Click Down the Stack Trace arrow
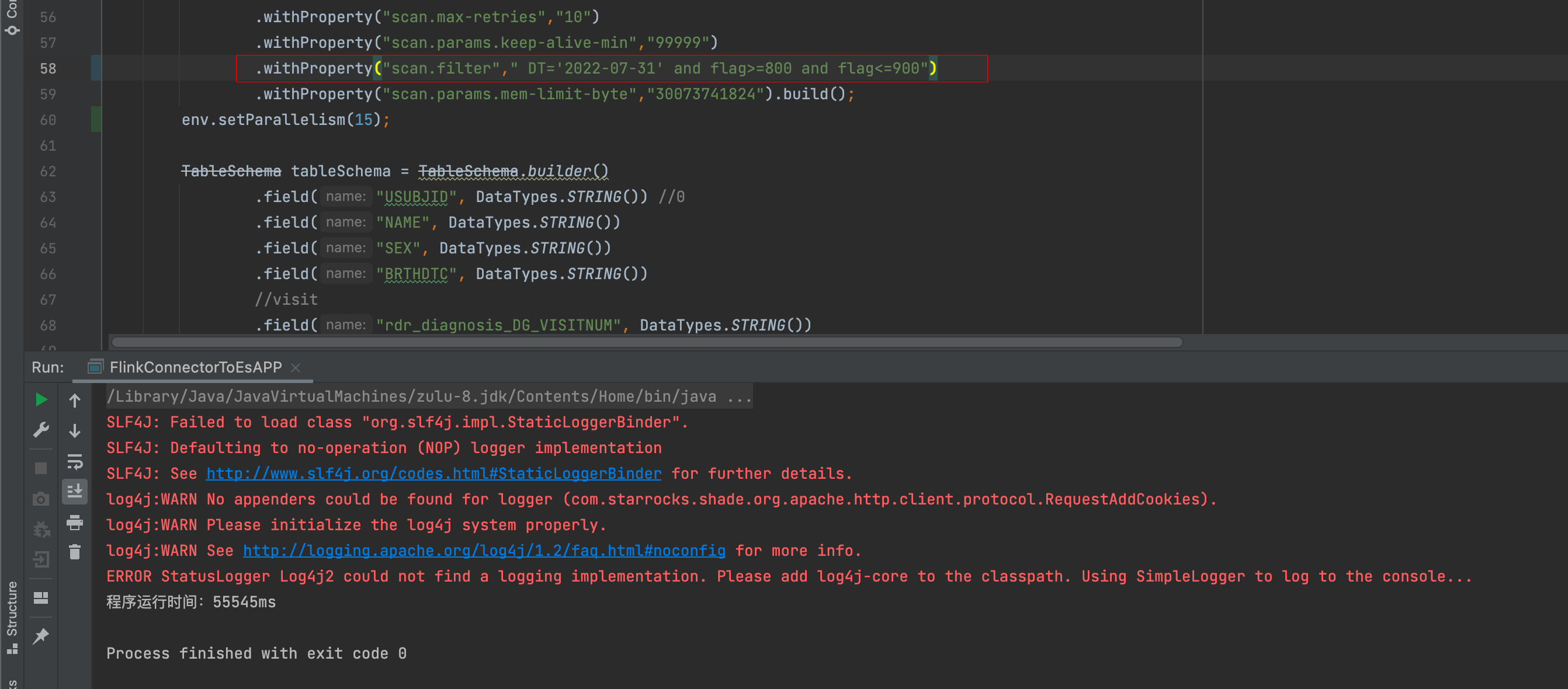This screenshot has height=689, width=1568. click(75, 430)
